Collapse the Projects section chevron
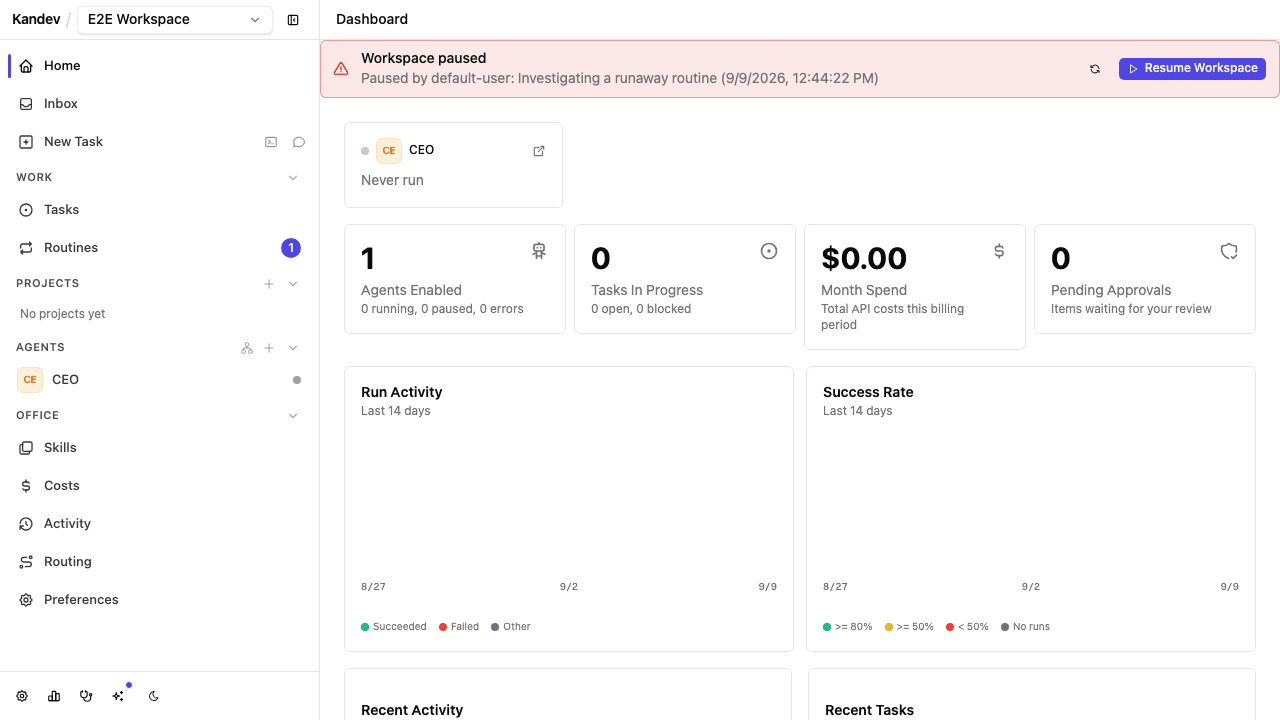The width and height of the screenshot is (1280, 720). (293, 284)
